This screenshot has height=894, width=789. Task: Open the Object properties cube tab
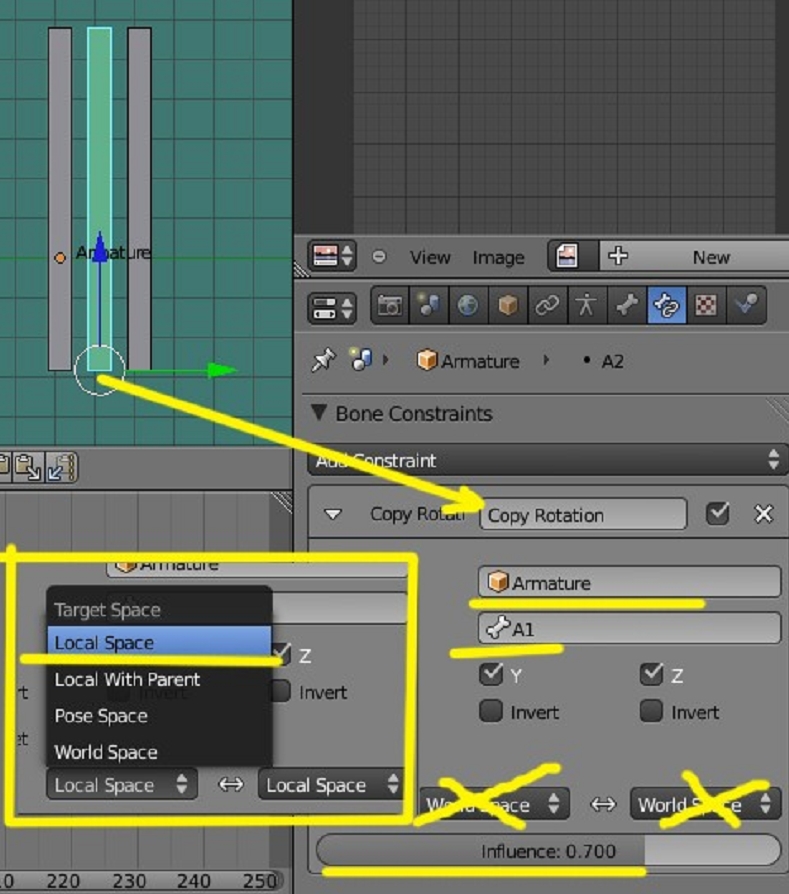(507, 306)
